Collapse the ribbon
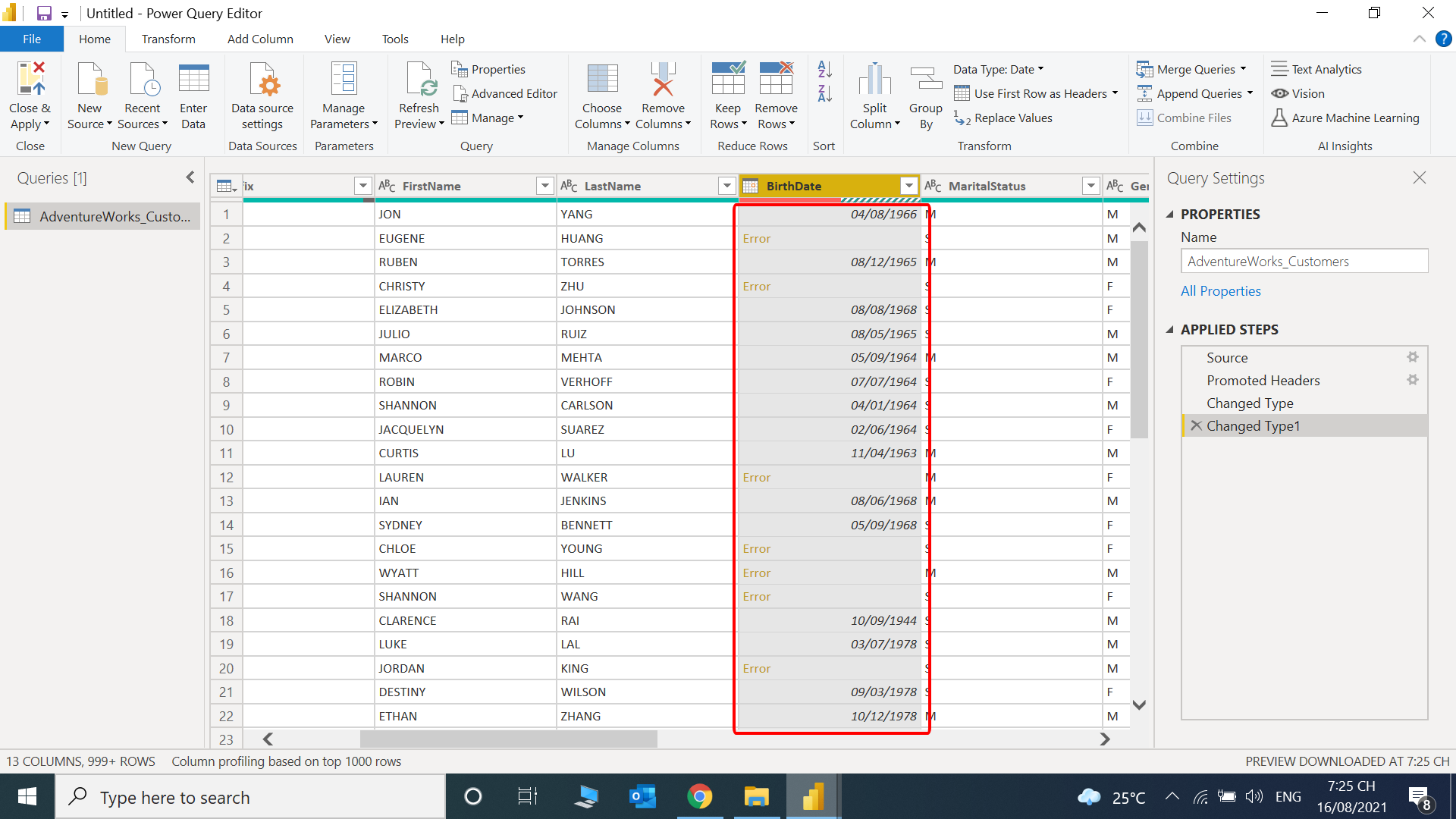Image resolution: width=1456 pixels, height=819 pixels. (x=1419, y=39)
